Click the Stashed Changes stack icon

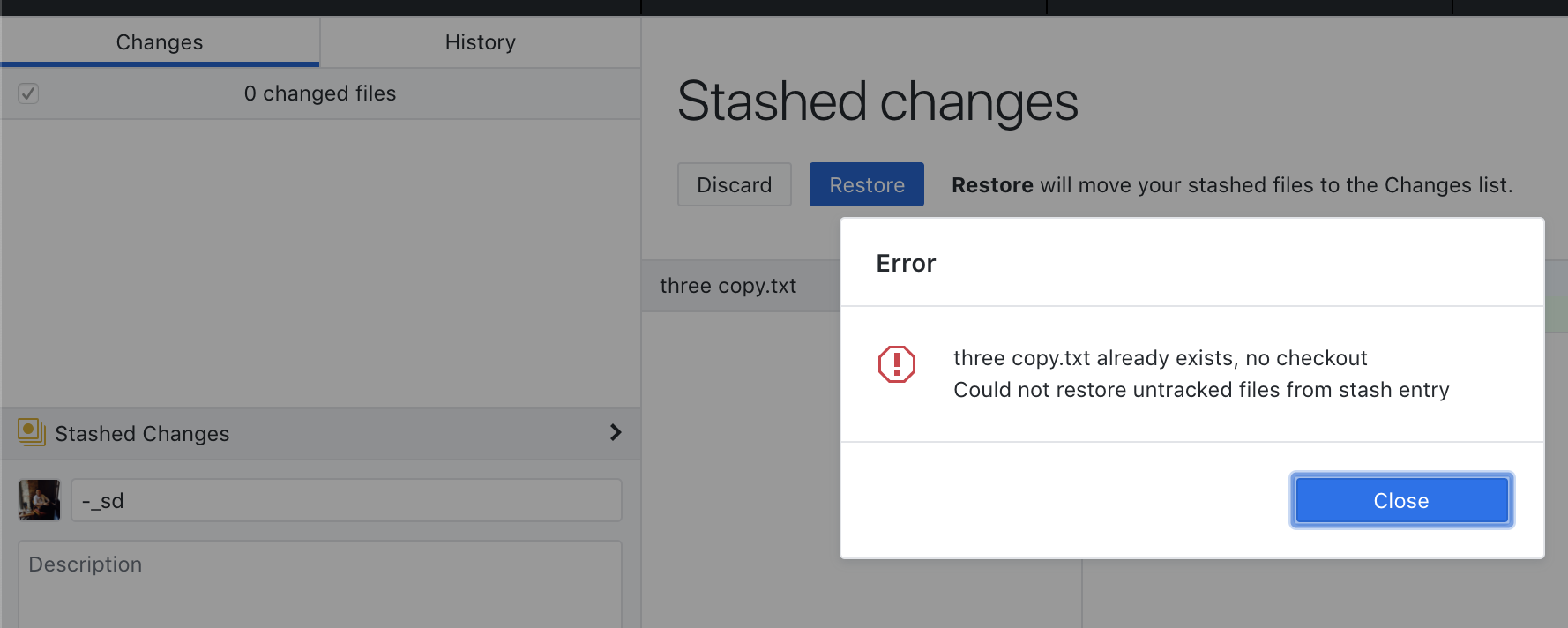click(33, 433)
